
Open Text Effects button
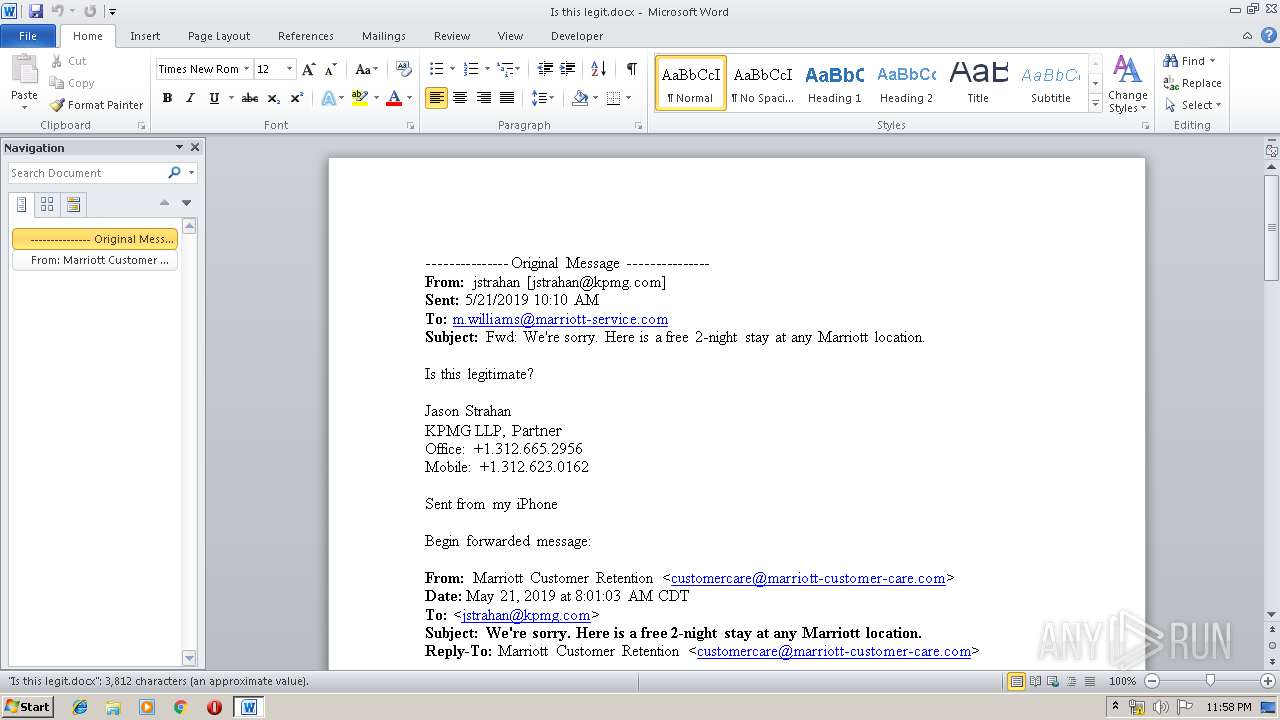coord(328,98)
